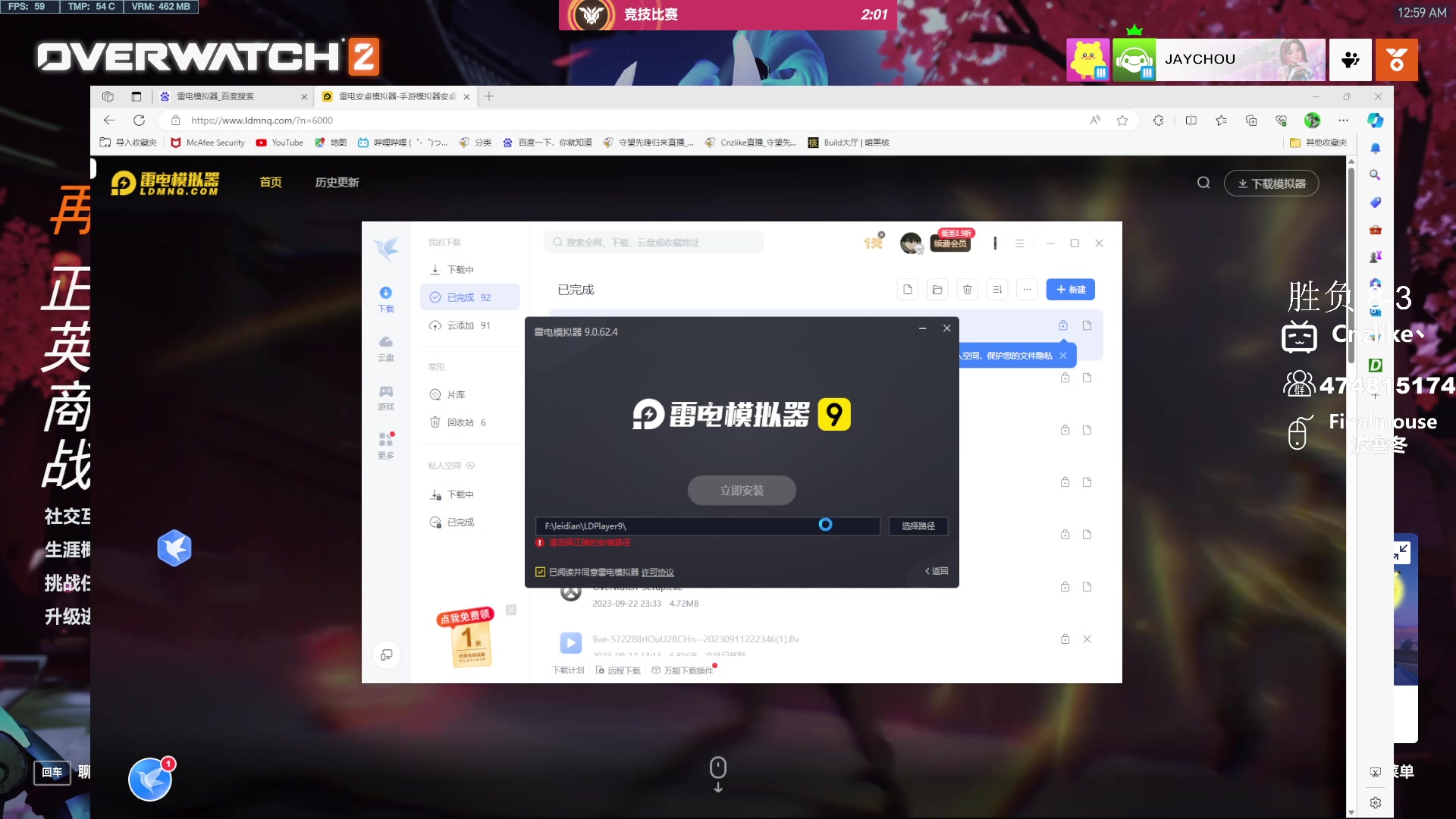Click the sort list icon in the 已完成 toolbar
The width and height of the screenshot is (1456, 819).
[x=997, y=290]
